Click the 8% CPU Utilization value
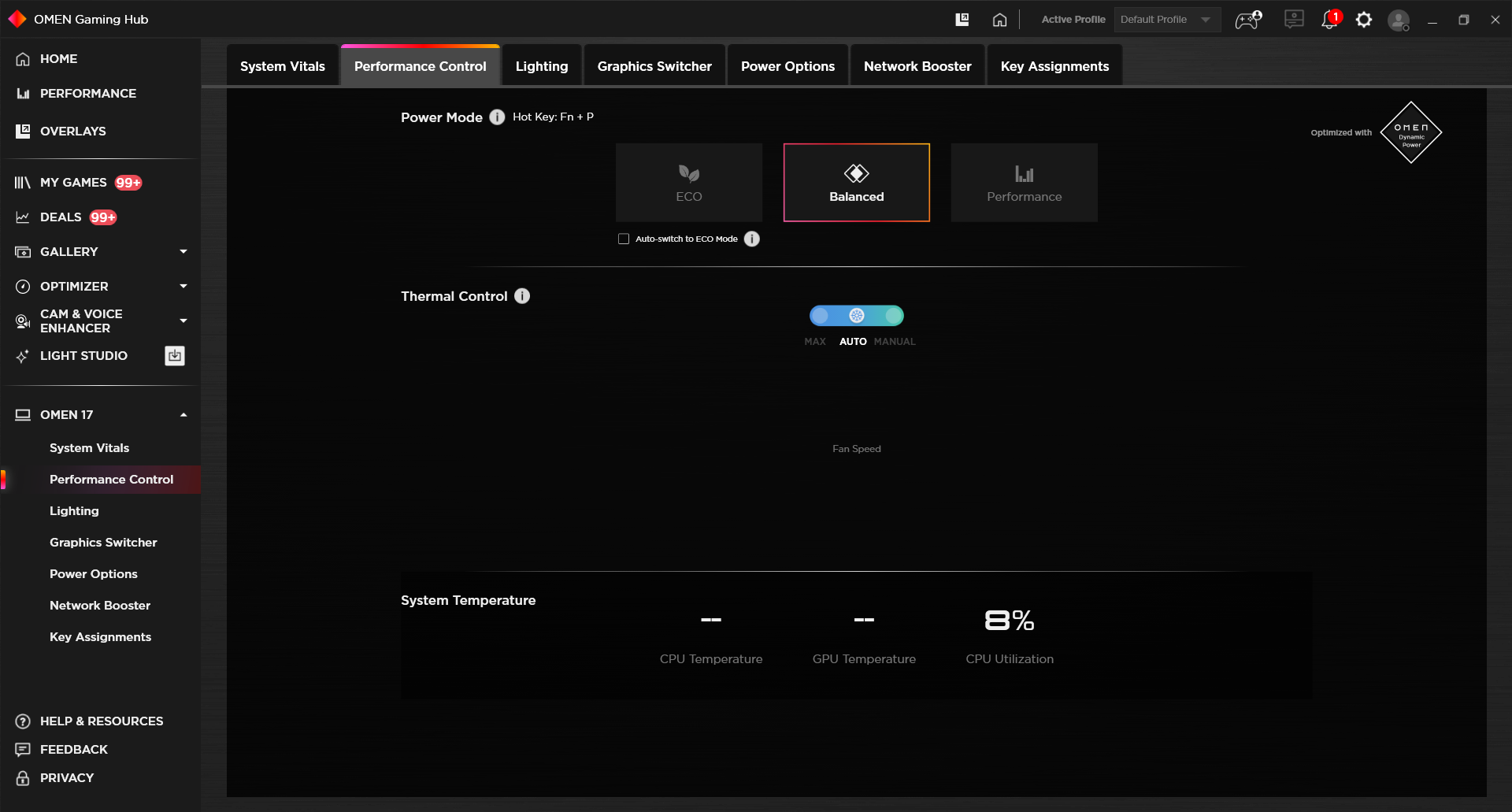This screenshot has height=812, width=1512. coord(1010,621)
